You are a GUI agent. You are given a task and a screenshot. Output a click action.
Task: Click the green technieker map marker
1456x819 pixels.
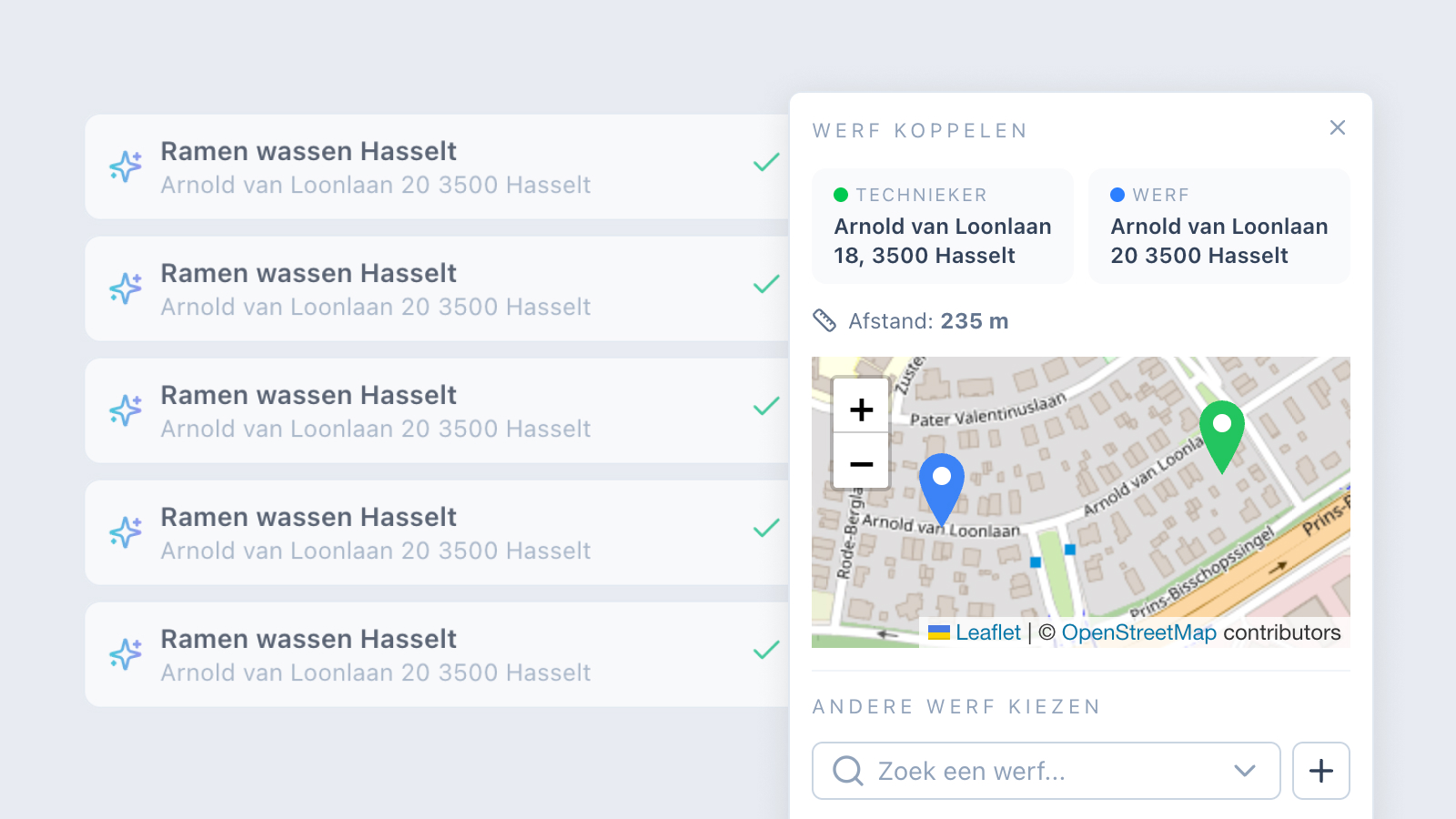1222,436
